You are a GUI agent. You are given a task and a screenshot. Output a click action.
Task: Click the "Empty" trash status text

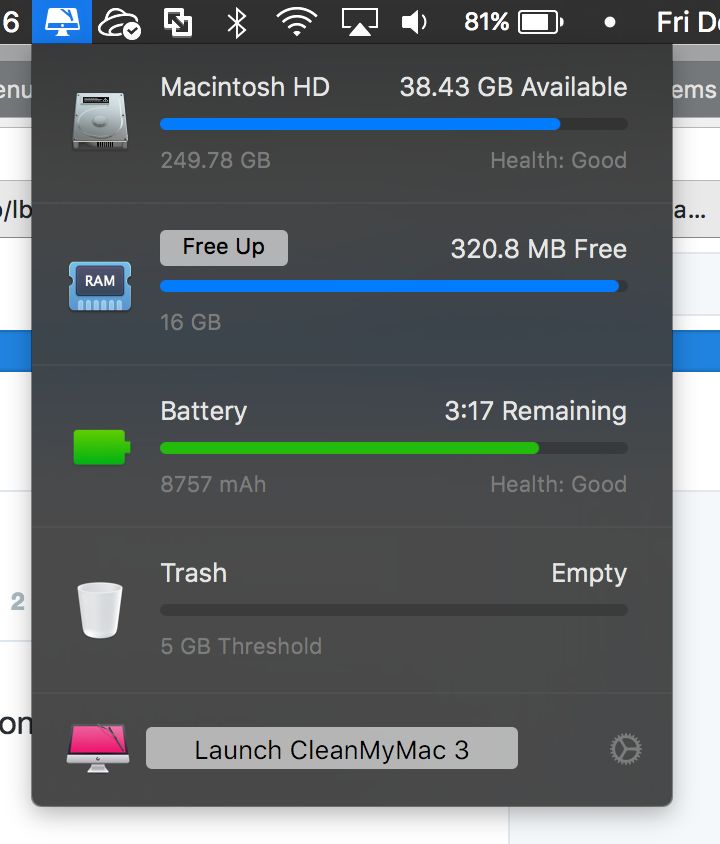coord(589,574)
